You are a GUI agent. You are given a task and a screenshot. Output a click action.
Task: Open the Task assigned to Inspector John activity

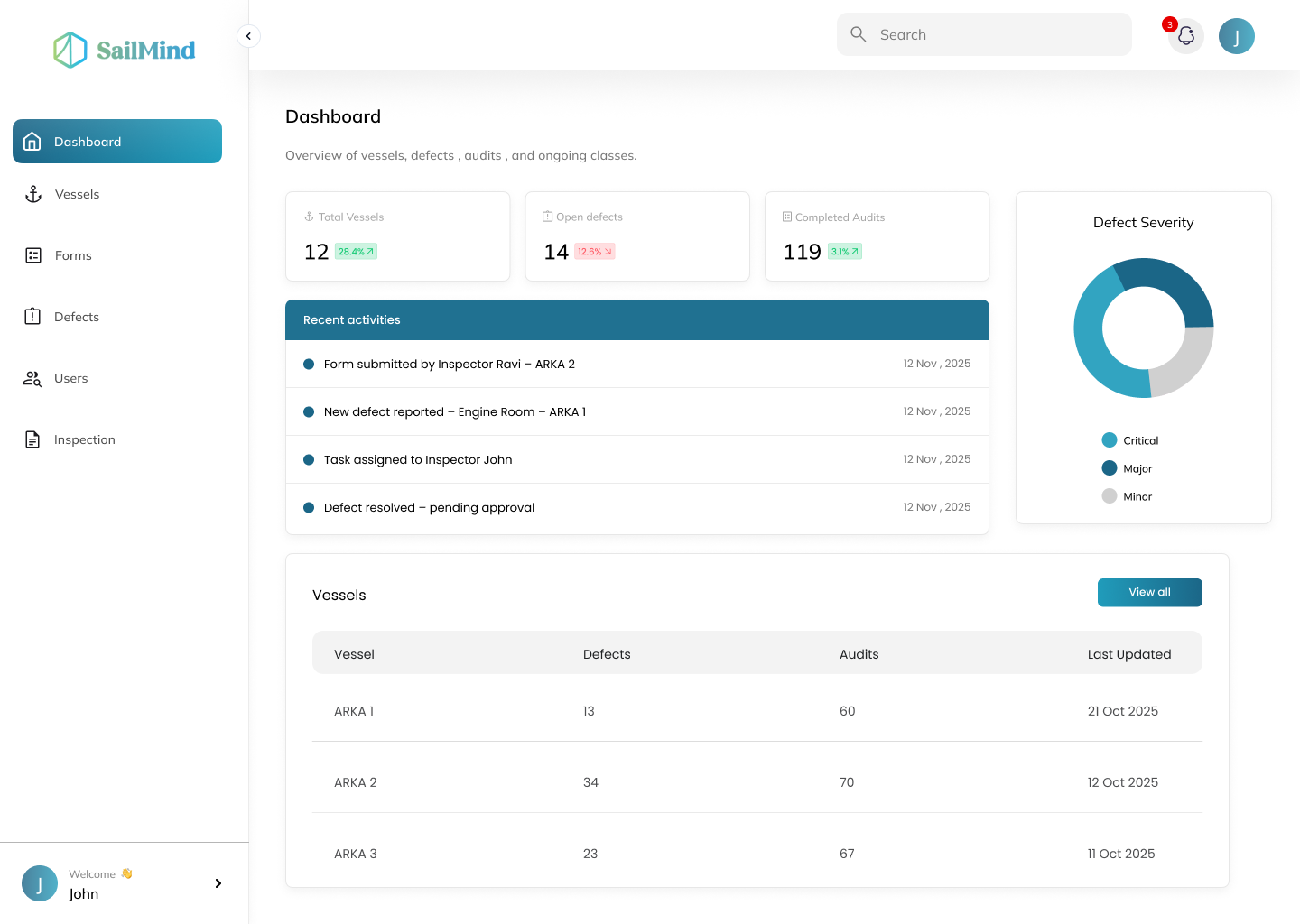pyautogui.click(x=418, y=459)
